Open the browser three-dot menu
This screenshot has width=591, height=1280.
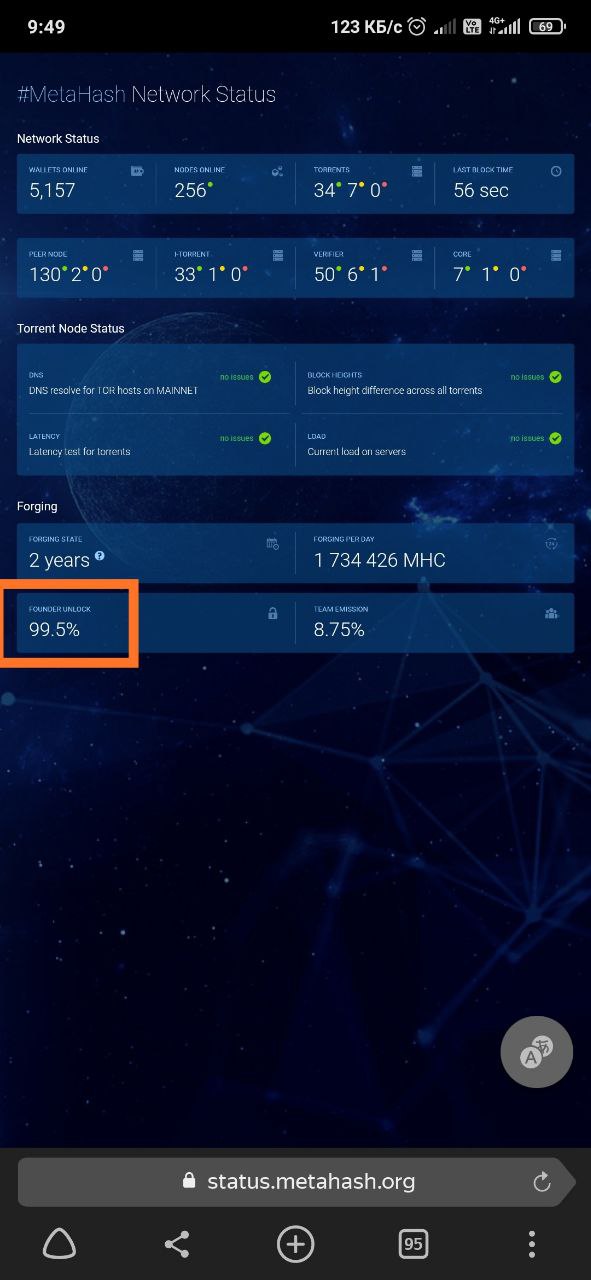(x=531, y=1244)
